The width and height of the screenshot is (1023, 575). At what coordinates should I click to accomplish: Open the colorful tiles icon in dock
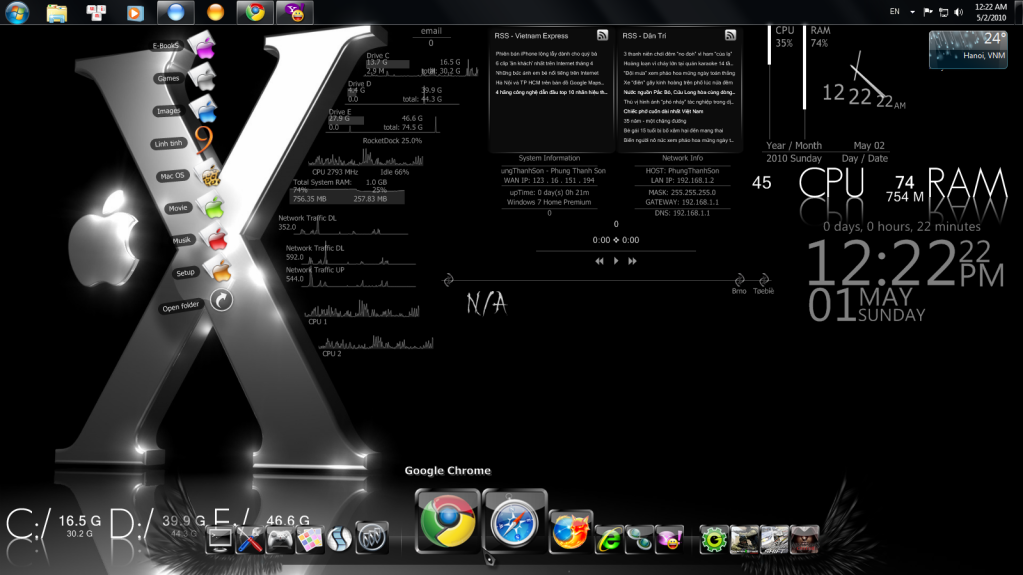(310, 540)
